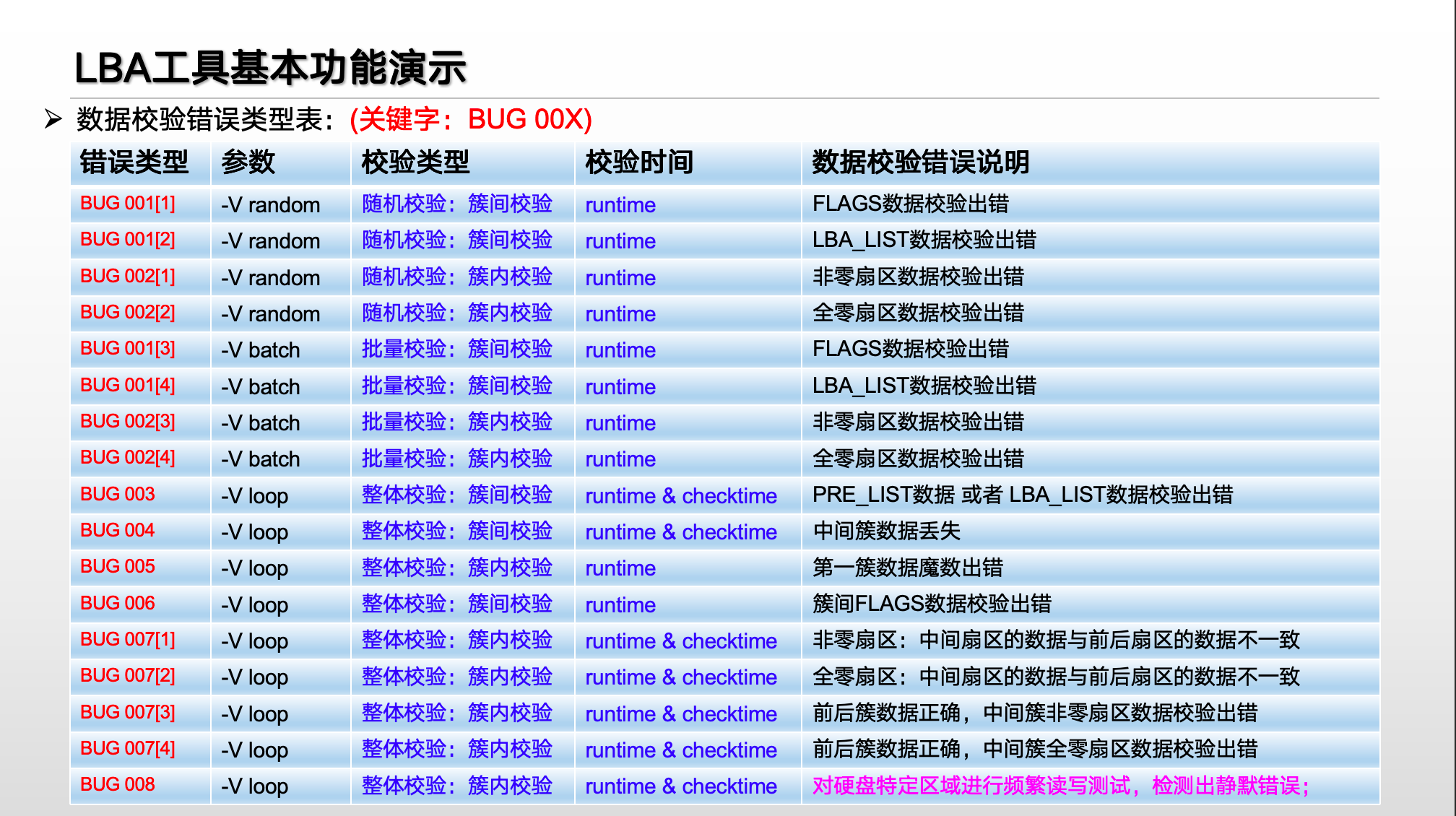This screenshot has width=1456, height=816.
Task: Click the magenta 对硬盘特定区域 description text
Action: tap(1060, 786)
